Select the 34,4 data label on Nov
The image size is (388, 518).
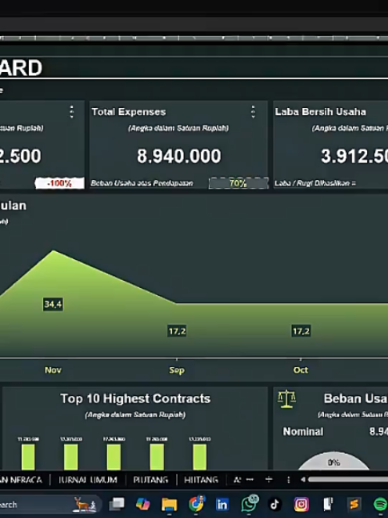tap(53, 304)
